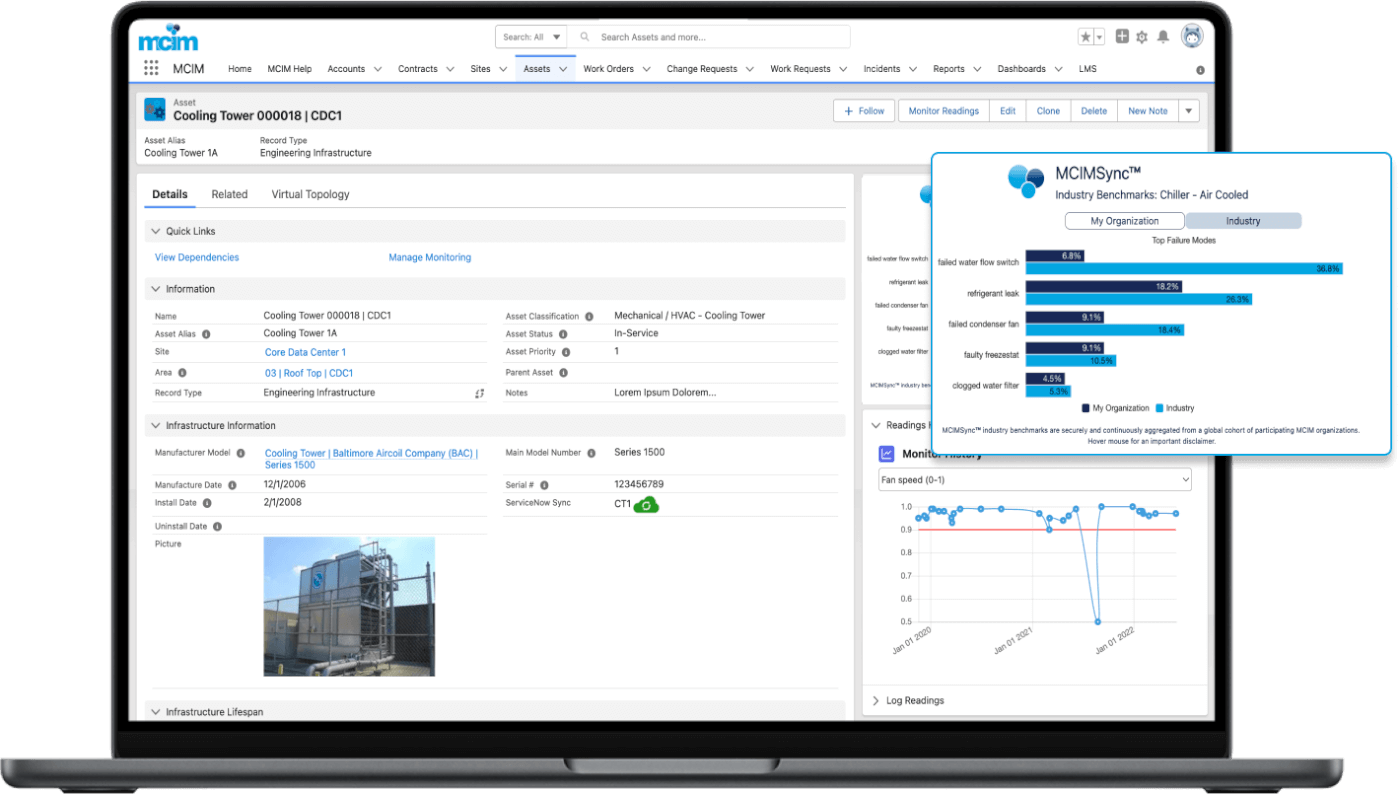Open the app launcher grid icon
Viewport: 1400px width, 794px height.
coord(151,68)
